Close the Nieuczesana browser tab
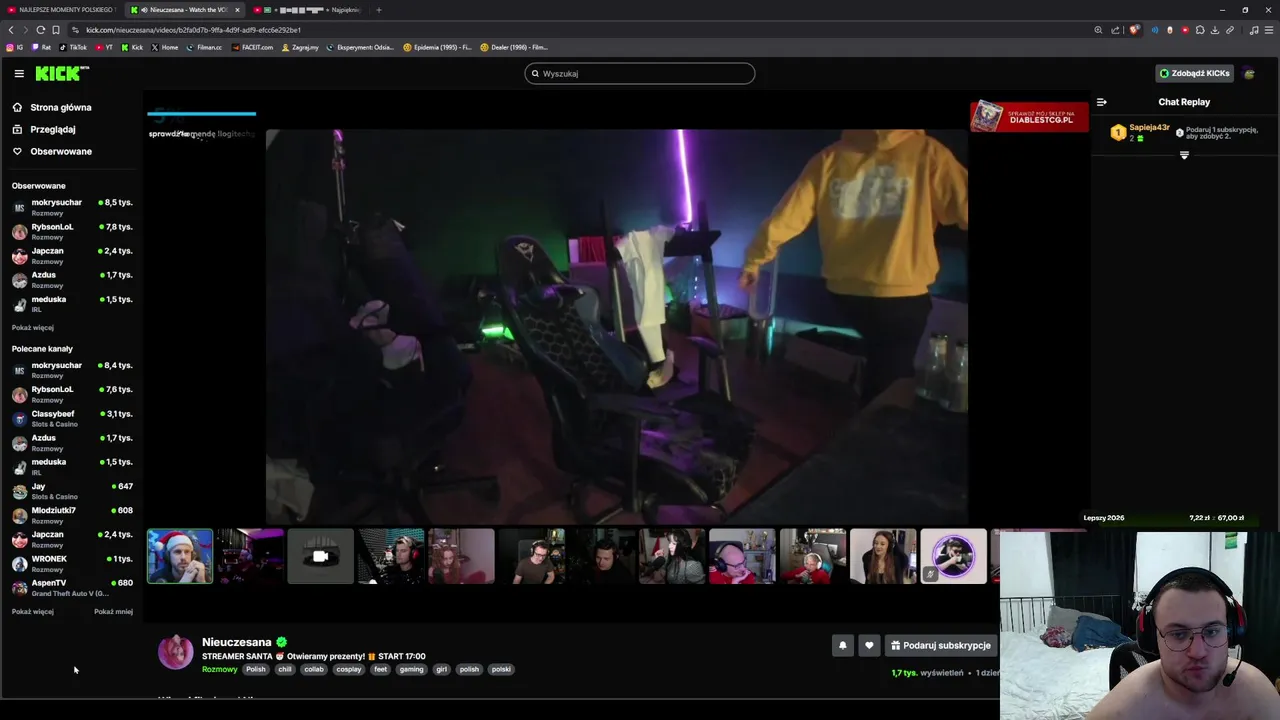Screen dimensions: 1280x720 click(x=237, y=10)
